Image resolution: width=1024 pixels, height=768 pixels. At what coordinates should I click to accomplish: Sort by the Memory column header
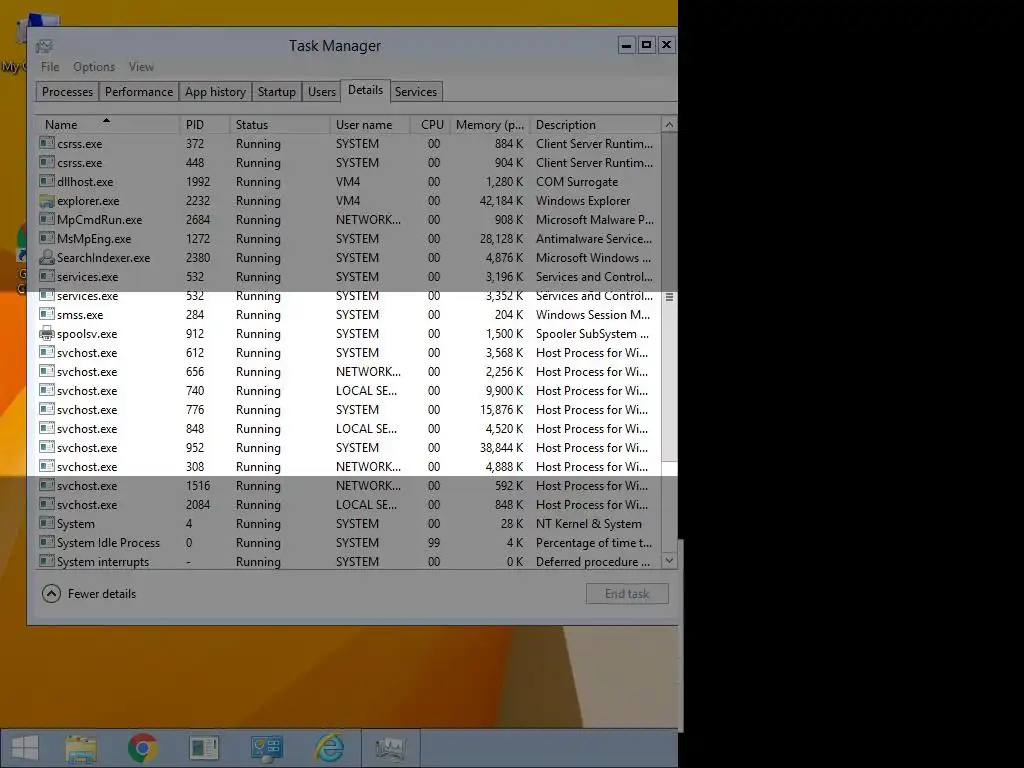pos(489,125)
